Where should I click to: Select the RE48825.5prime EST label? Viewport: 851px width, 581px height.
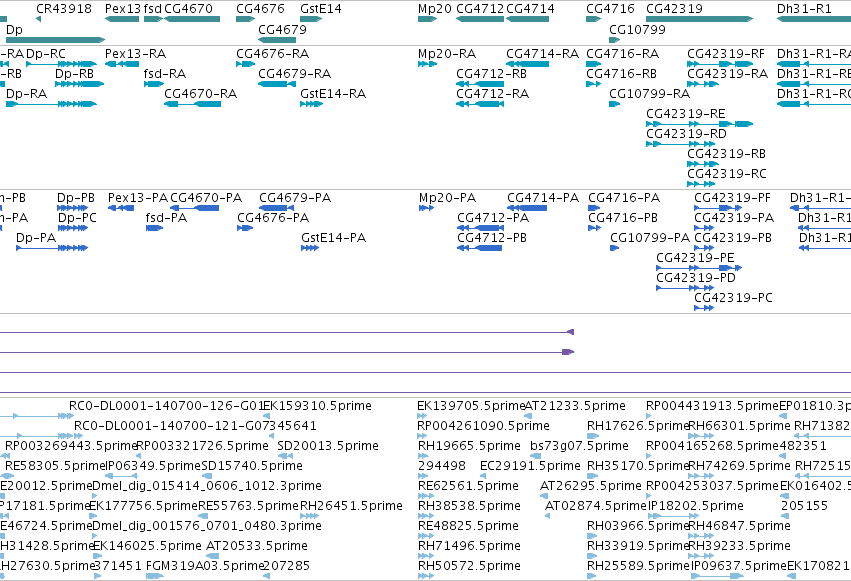[468, 526]
